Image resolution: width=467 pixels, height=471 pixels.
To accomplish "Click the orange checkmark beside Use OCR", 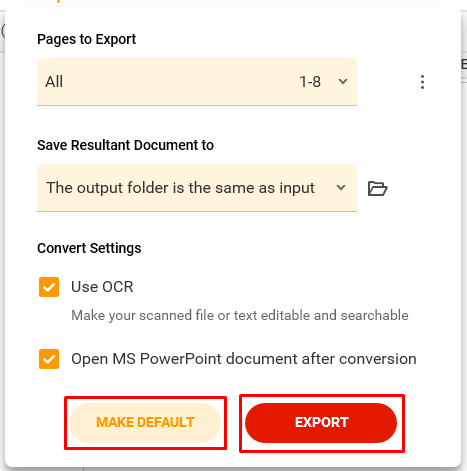I will coord(49,287).
